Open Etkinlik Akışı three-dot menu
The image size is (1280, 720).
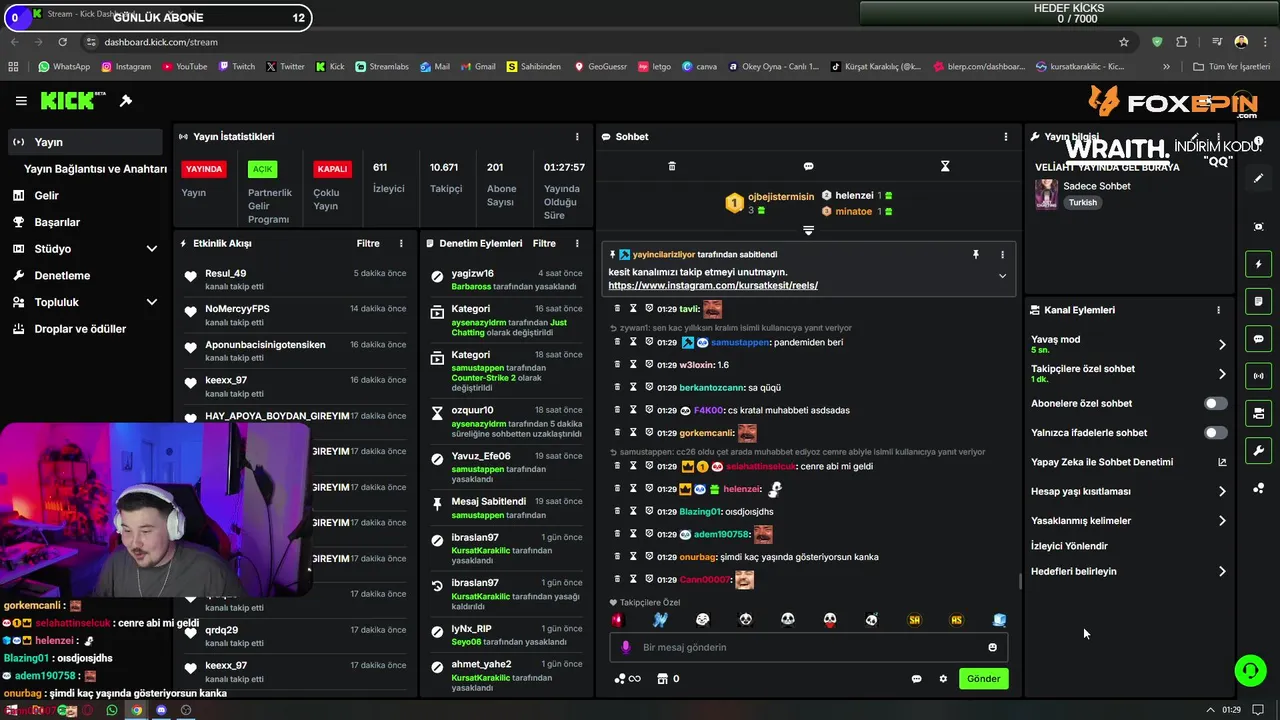[401, 243]
